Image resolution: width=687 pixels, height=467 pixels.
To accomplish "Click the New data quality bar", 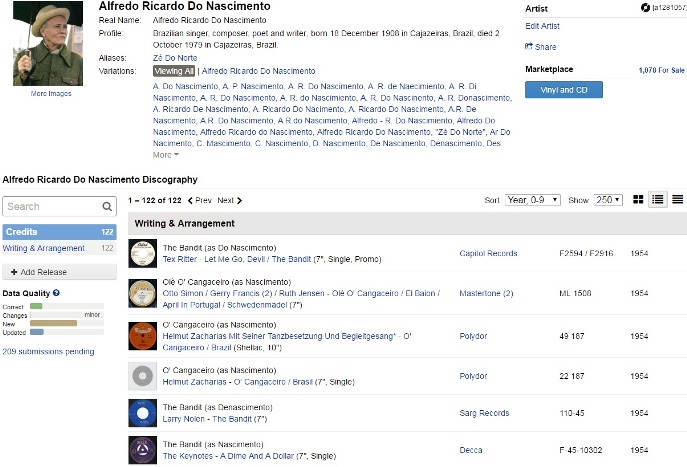I will (x=54, y=323).
